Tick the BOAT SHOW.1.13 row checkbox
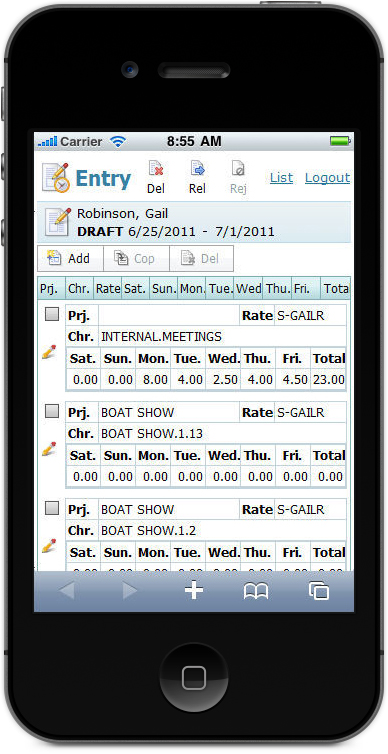388x754 pixels. pos(52,411)
